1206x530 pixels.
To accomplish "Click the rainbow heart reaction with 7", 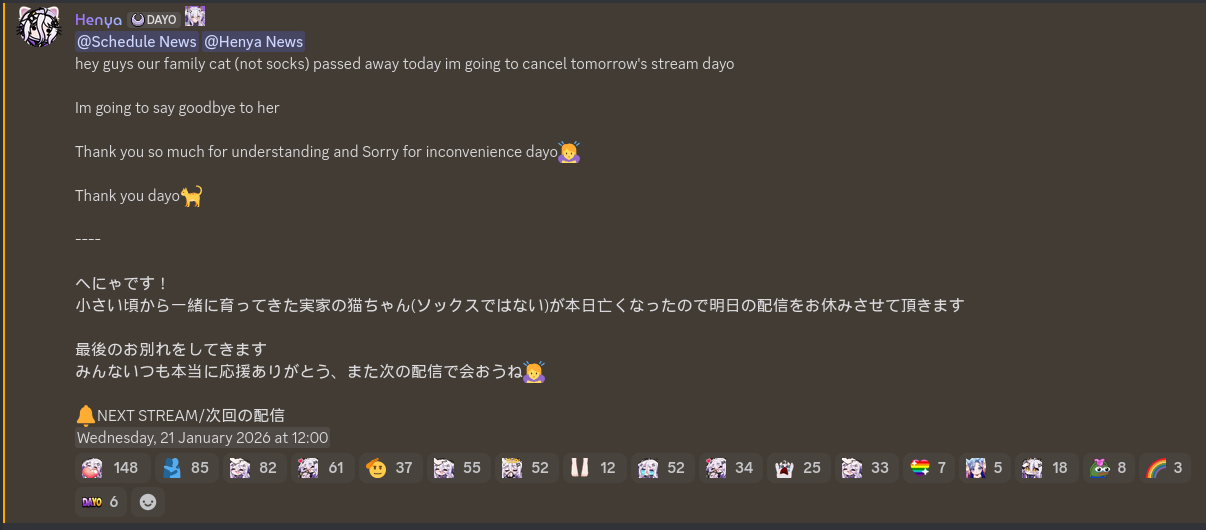I will coord(929,468).
